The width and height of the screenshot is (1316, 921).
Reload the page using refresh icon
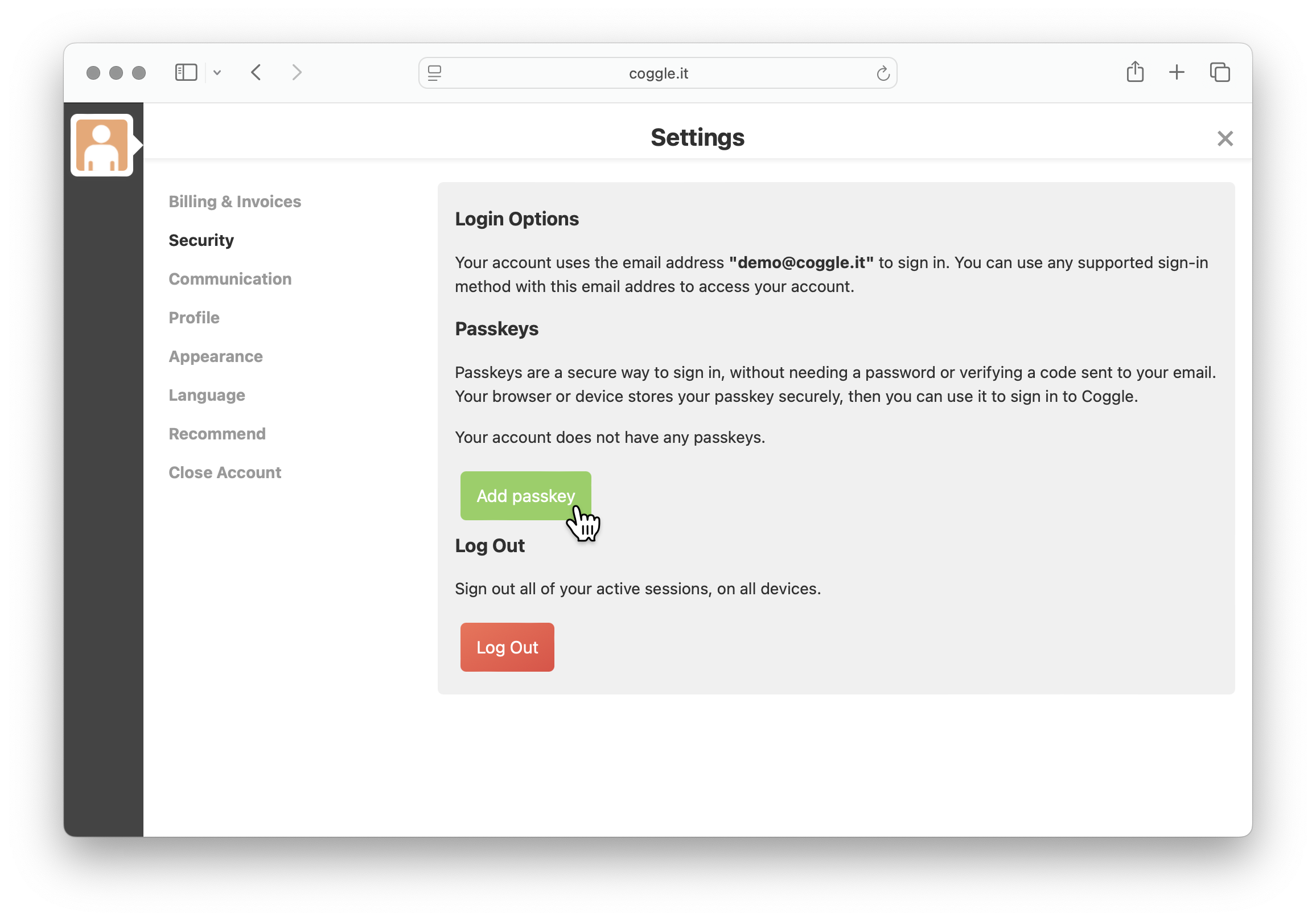pos(883,73)
